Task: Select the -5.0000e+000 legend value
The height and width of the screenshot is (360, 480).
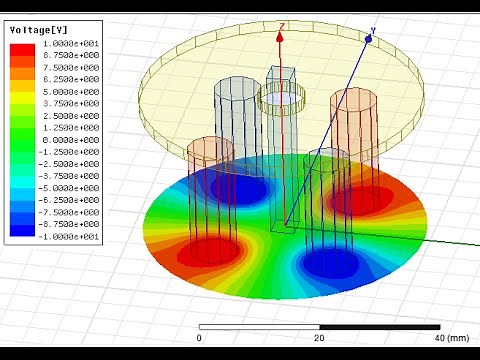Action: click(x=69, y=188)
